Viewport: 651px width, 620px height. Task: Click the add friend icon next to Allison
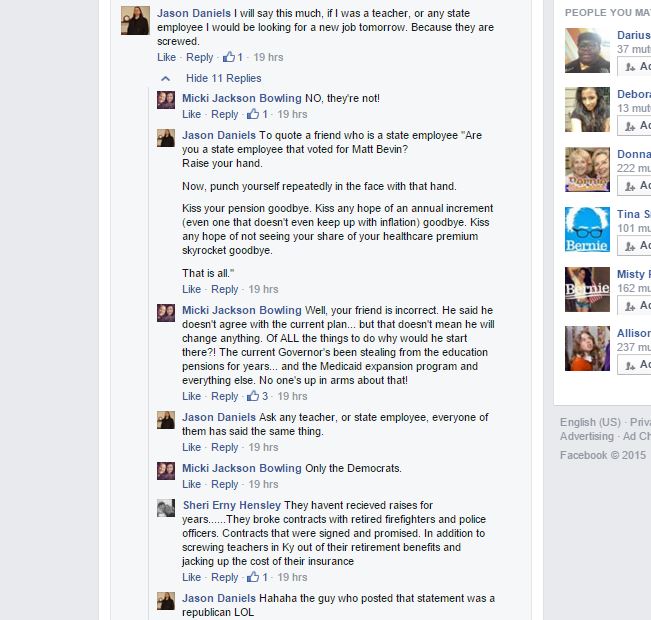click(x=630, y=365)
